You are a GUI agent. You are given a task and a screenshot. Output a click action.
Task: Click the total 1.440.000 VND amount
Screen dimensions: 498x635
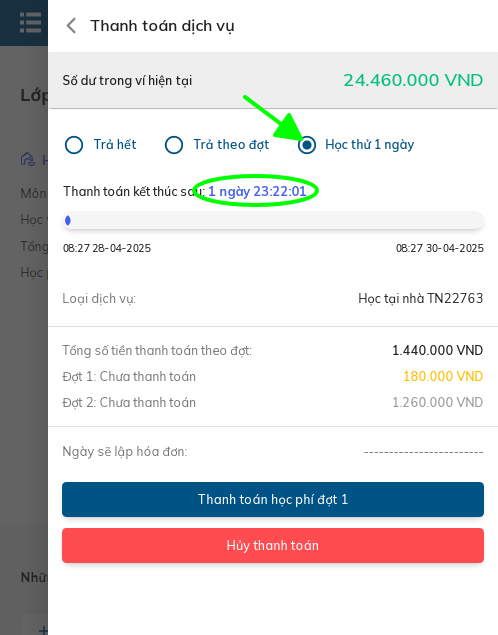point(437,350)
